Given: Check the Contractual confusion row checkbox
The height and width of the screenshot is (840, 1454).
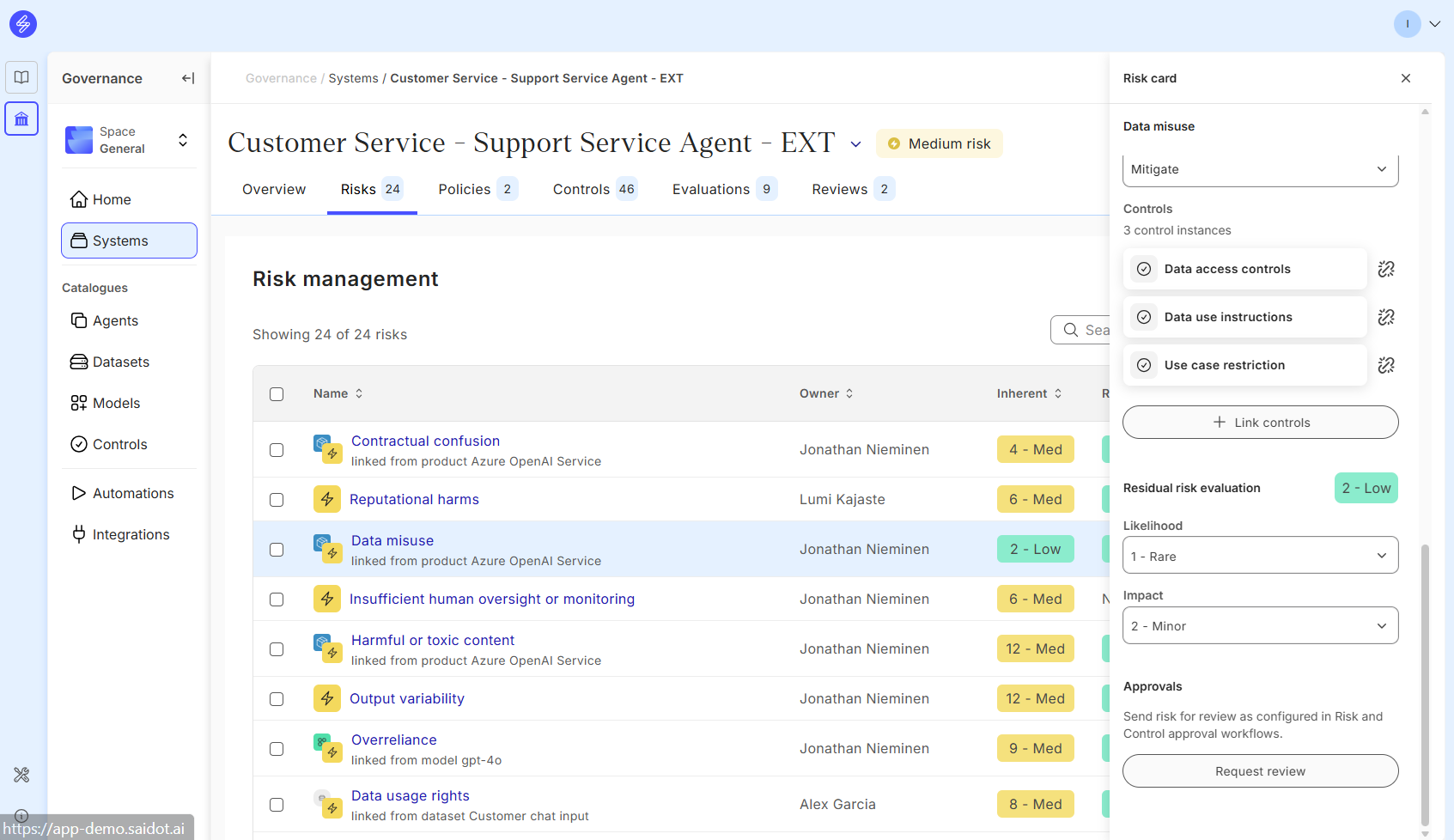Looking at the screenshot, I should coord(277,450).
